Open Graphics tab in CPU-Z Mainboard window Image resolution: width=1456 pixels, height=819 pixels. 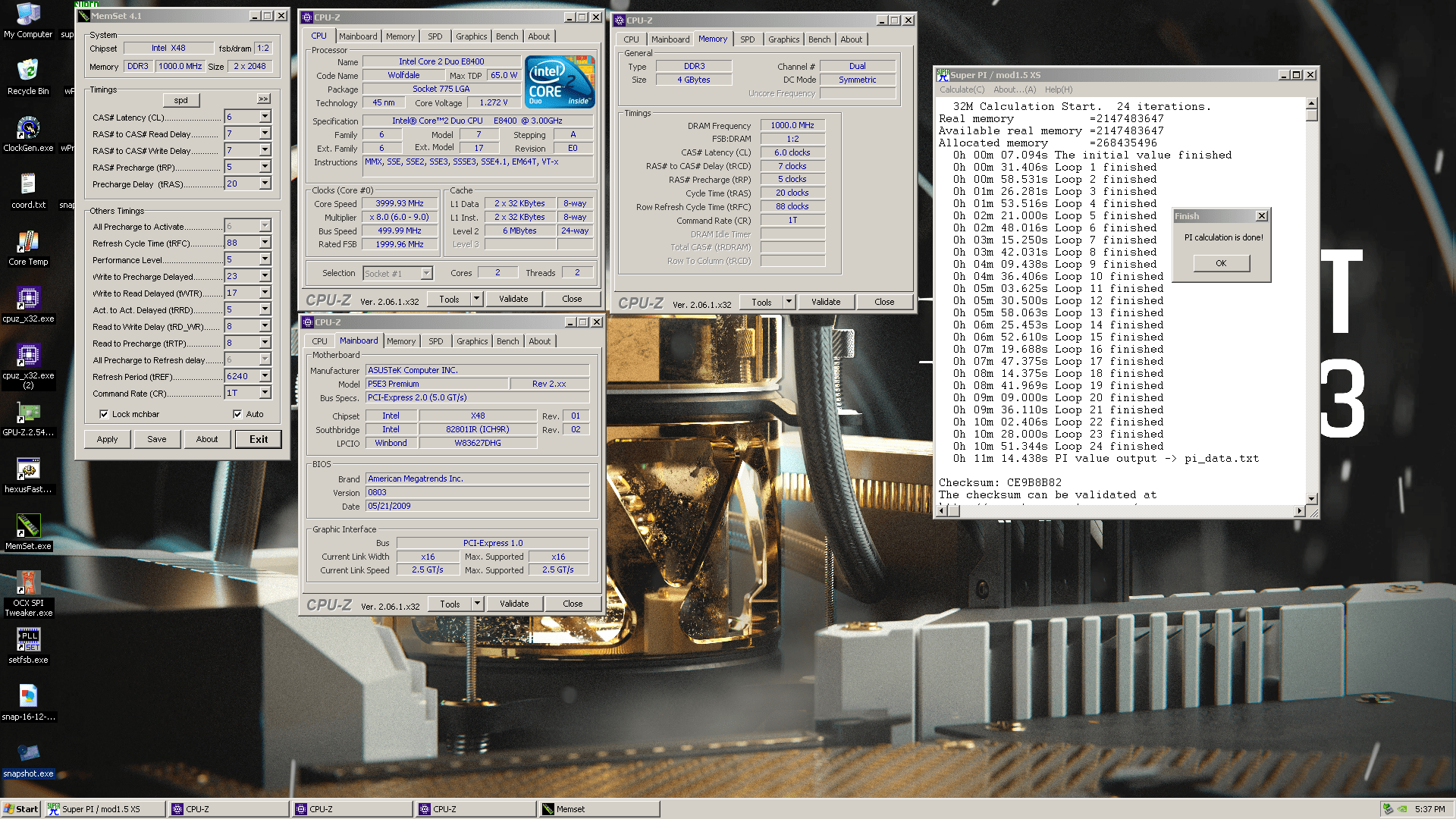point(472,341)
